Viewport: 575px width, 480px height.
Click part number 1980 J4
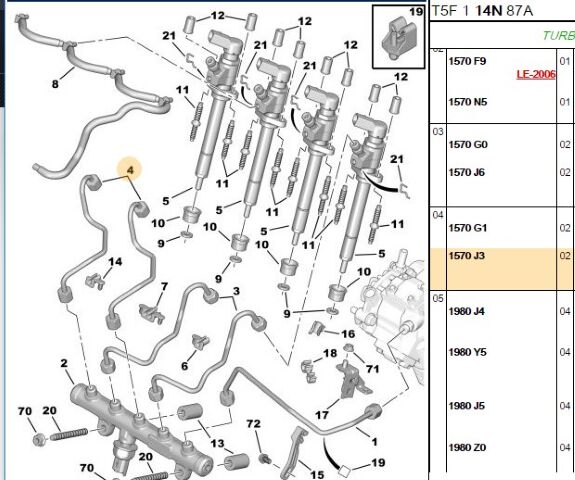(466, 311)
